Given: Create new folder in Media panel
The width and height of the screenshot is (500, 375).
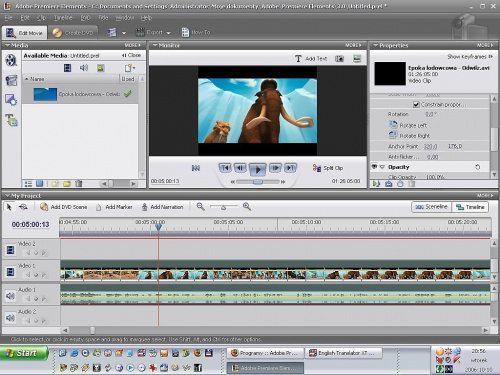Looking at the screenshot, I should [67, 184].
